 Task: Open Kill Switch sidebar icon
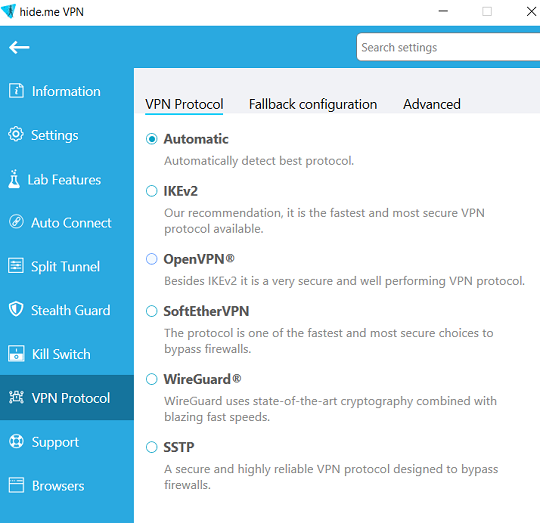[16, 354]
